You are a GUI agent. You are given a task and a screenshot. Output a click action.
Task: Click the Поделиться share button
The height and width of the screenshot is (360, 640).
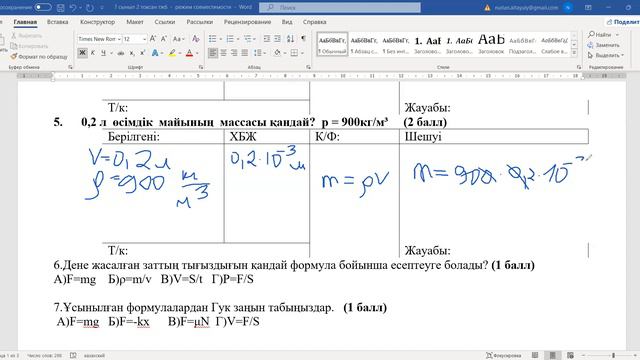click(x=623, y=22)
